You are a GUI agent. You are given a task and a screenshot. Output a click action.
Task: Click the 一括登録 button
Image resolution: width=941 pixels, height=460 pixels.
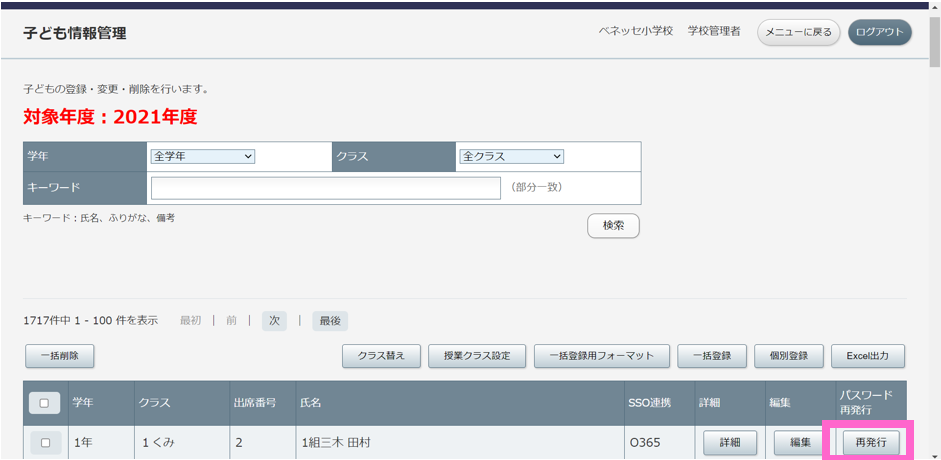click(x=712, y=356)
